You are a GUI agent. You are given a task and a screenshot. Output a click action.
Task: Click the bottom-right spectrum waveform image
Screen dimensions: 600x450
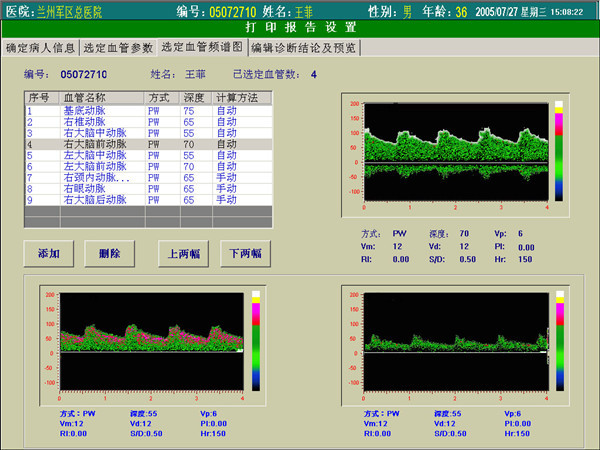click(x=456, y=340)
